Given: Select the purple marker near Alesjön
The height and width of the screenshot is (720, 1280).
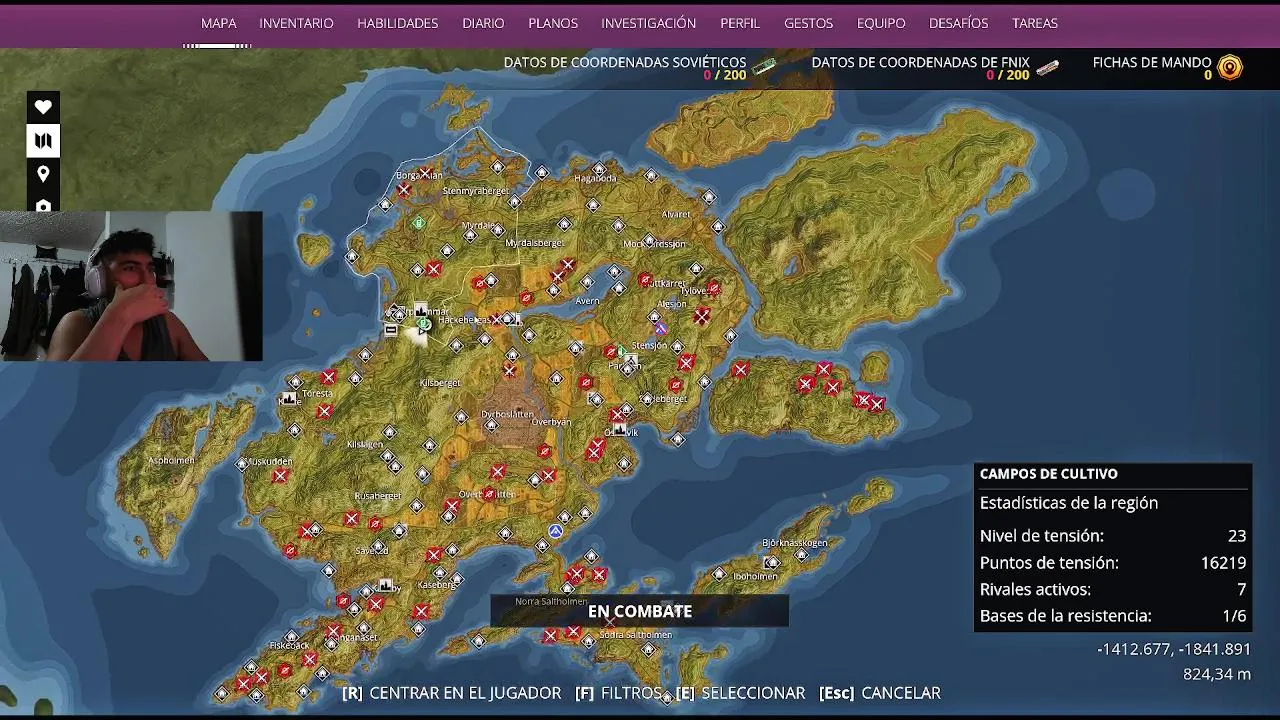Looking at the screenshot, I should coord(660,327).
